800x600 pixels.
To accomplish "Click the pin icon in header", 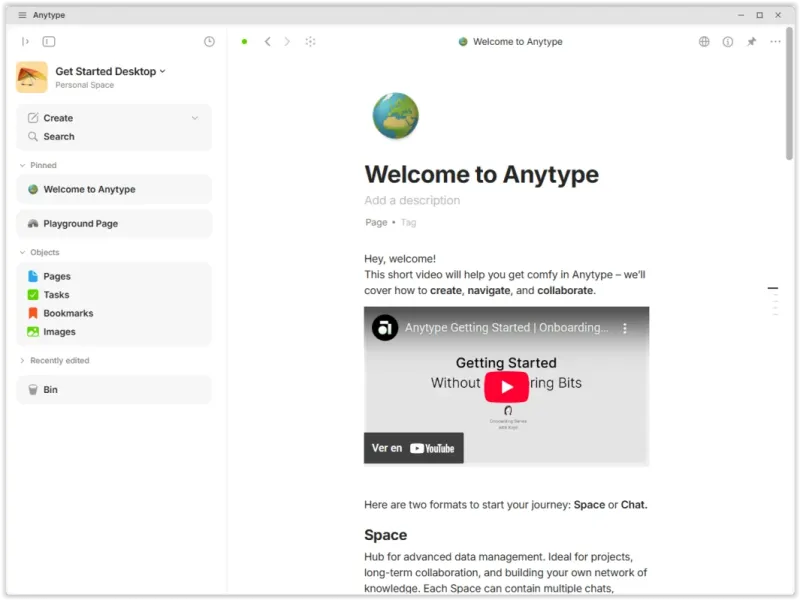I will tap(752, 41).
